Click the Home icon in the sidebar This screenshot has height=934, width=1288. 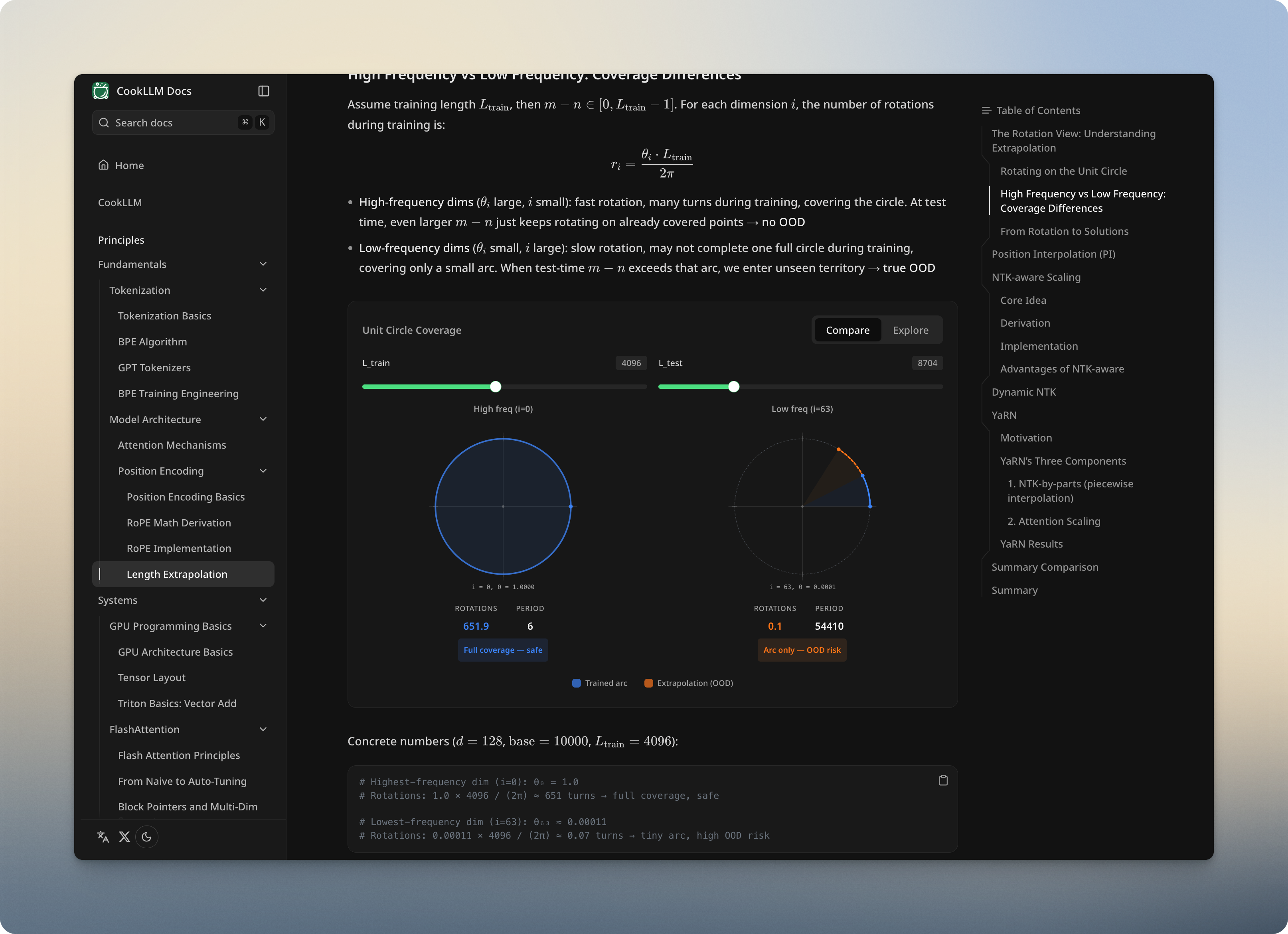click(x=104, y=165)
